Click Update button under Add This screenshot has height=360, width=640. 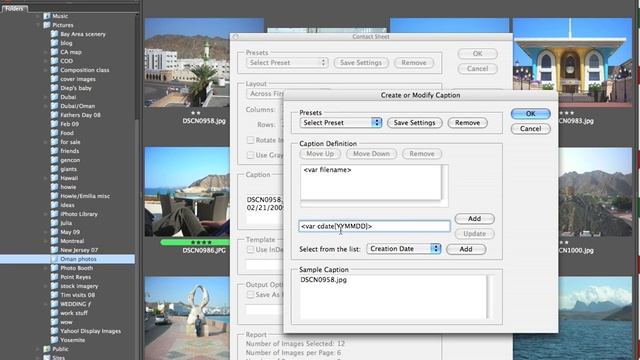point(474,234)
